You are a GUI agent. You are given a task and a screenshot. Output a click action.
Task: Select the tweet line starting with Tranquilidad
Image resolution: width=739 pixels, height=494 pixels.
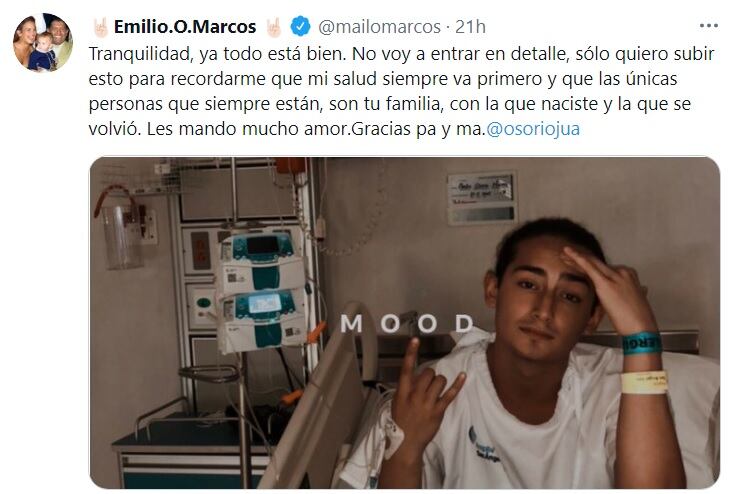pyautogui.click(x=402, y=54)
